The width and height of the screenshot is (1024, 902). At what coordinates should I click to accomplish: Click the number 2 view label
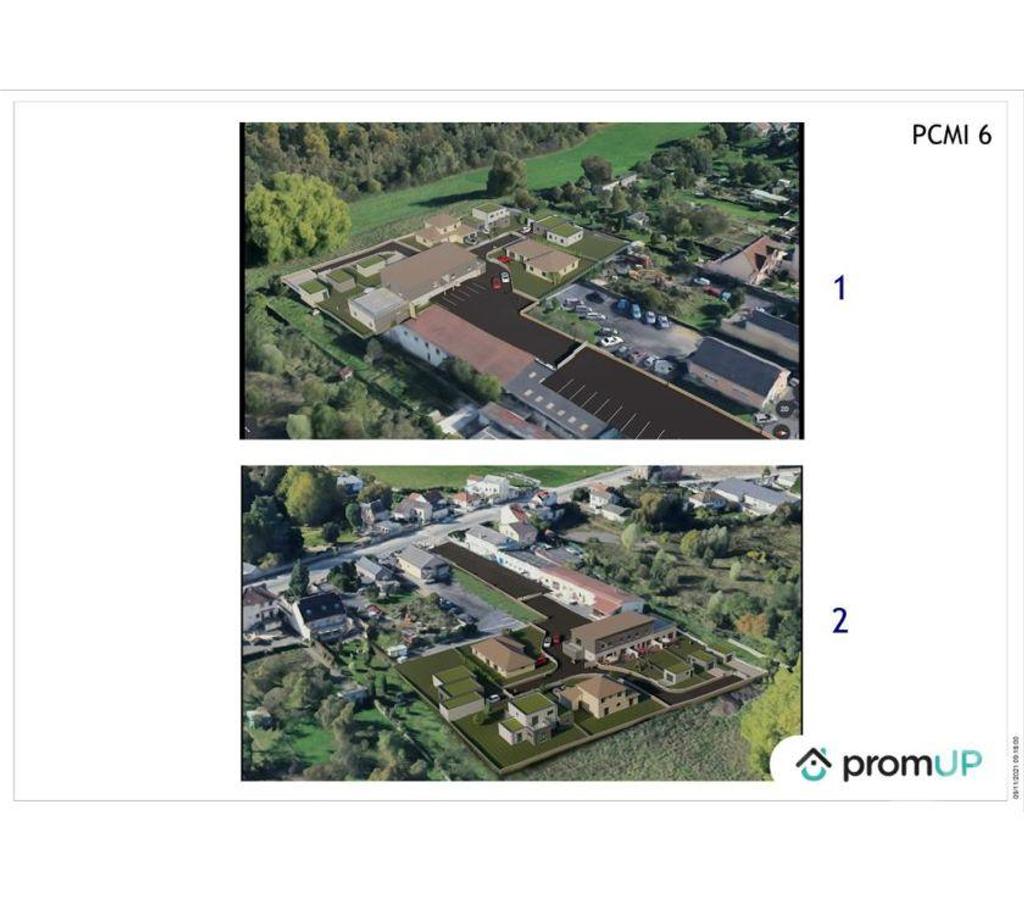point(840,621)
